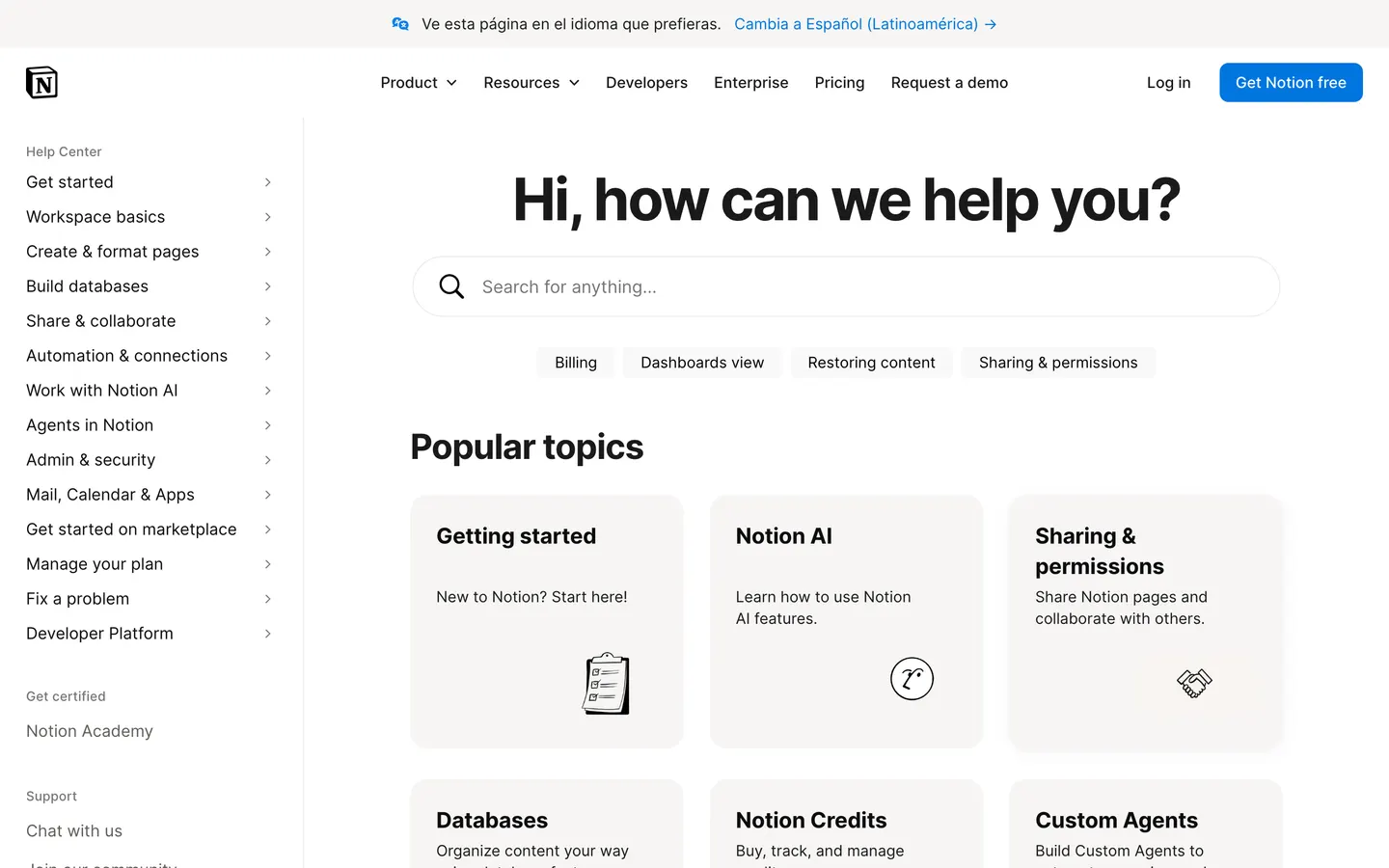Screen dimensions: 1389x868
Task: Open the Resources dropdown menu
Action: [x=531, y=83]
